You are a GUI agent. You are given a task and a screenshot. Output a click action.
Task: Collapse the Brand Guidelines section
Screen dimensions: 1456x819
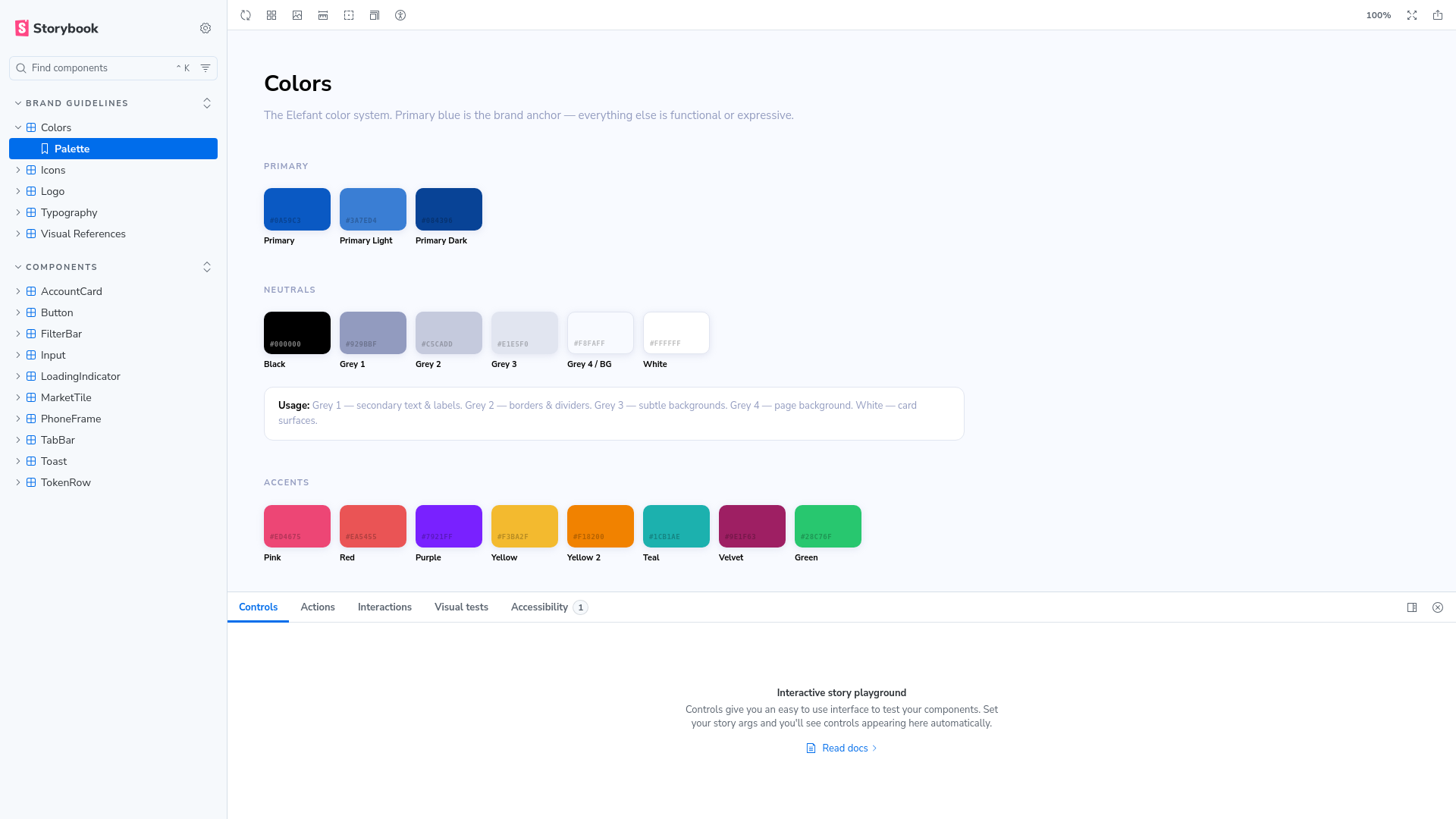click(72, 103)
